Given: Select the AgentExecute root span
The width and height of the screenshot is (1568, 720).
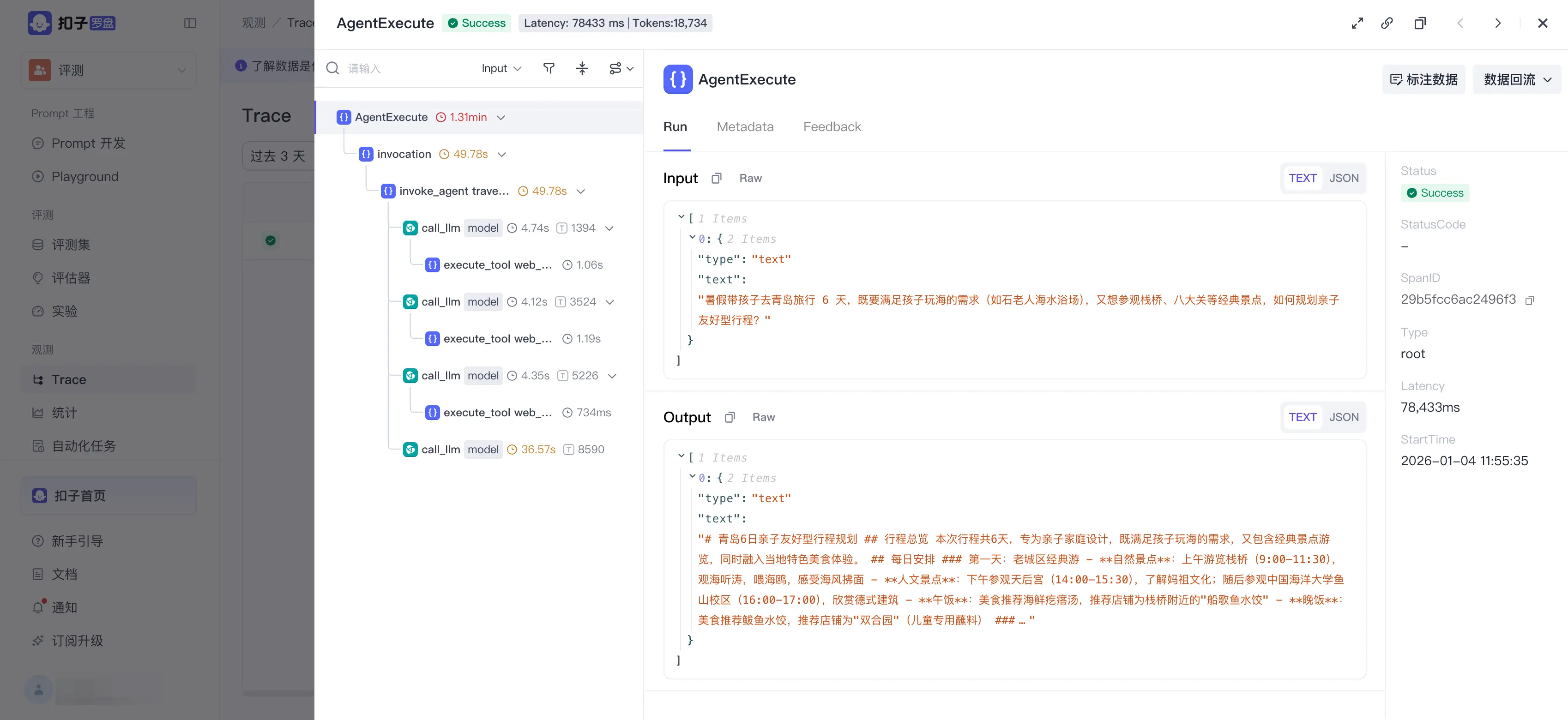Looking at the screenshot, I should (x=479, y=117).
